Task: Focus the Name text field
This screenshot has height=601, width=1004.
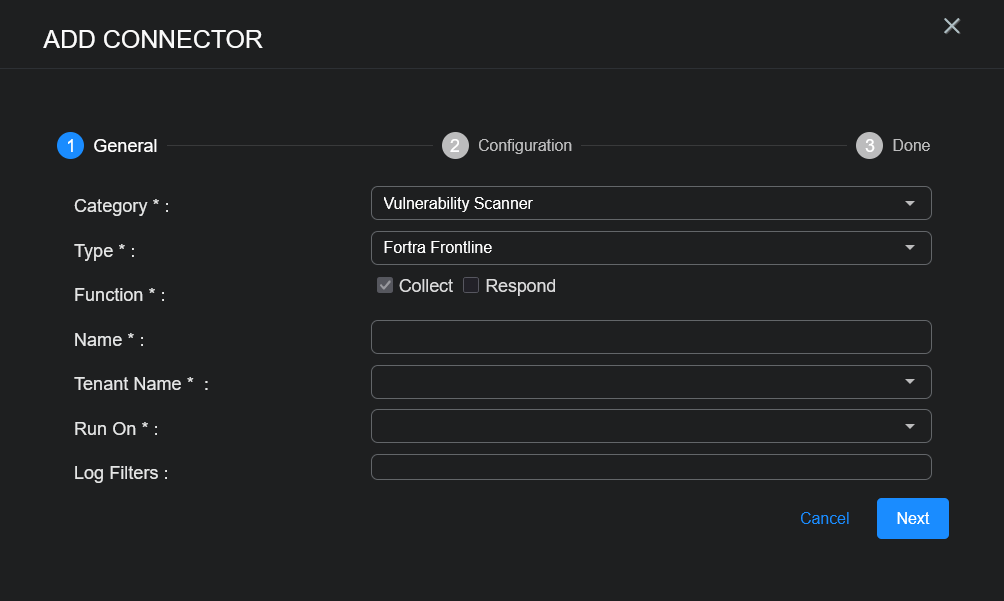Action: click(650, 337)
